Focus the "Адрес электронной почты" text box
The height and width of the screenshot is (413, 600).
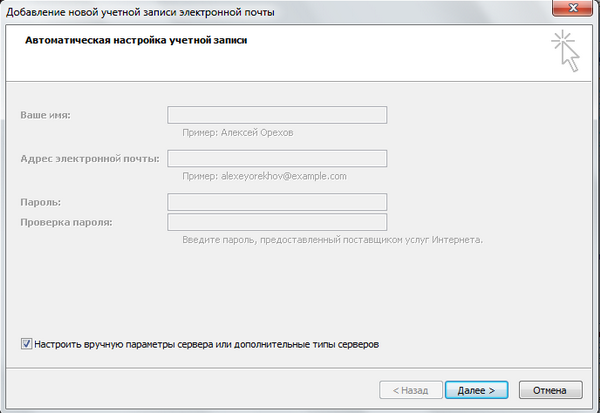pyautogui.click(x=277, y=159)
